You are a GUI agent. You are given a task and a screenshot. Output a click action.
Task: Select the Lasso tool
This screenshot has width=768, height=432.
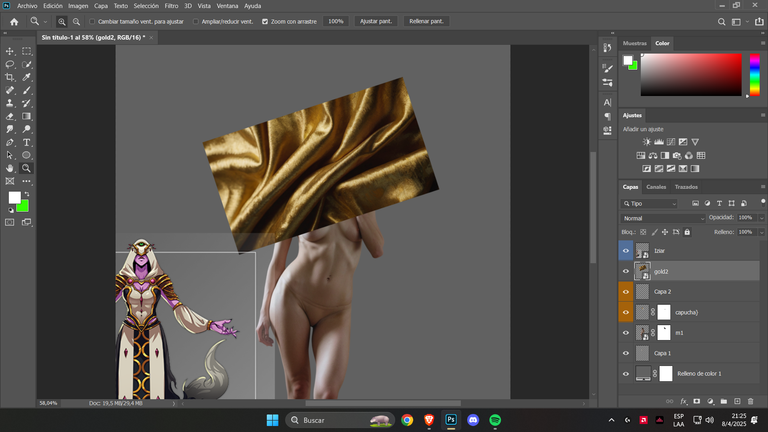10,64
